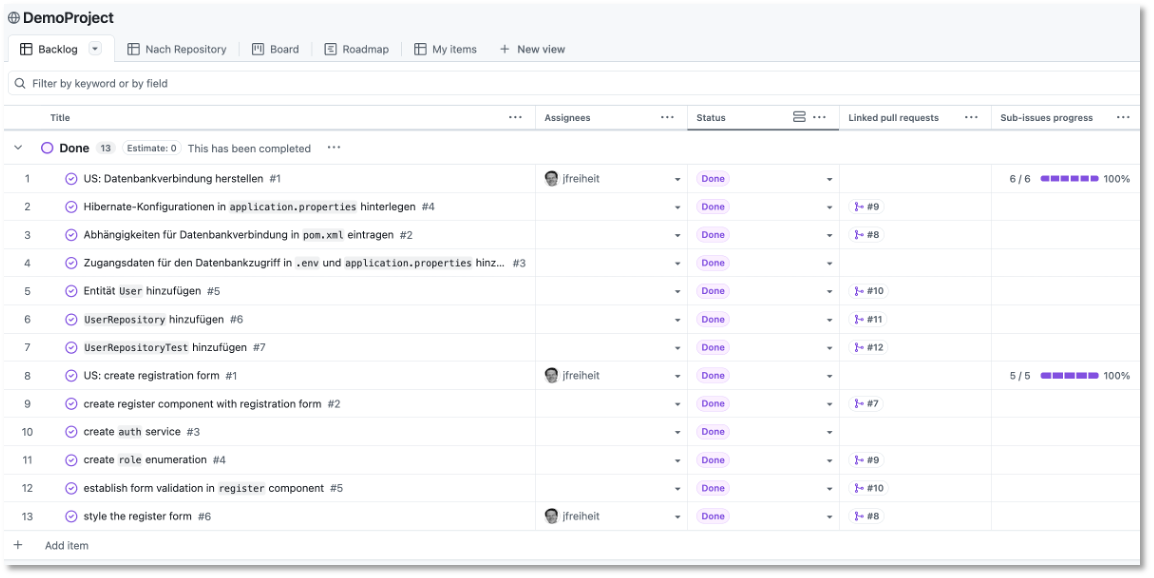Open pull request #10 in form validation row
This screenshot has width=1154, height=578.
click(868, 488)
